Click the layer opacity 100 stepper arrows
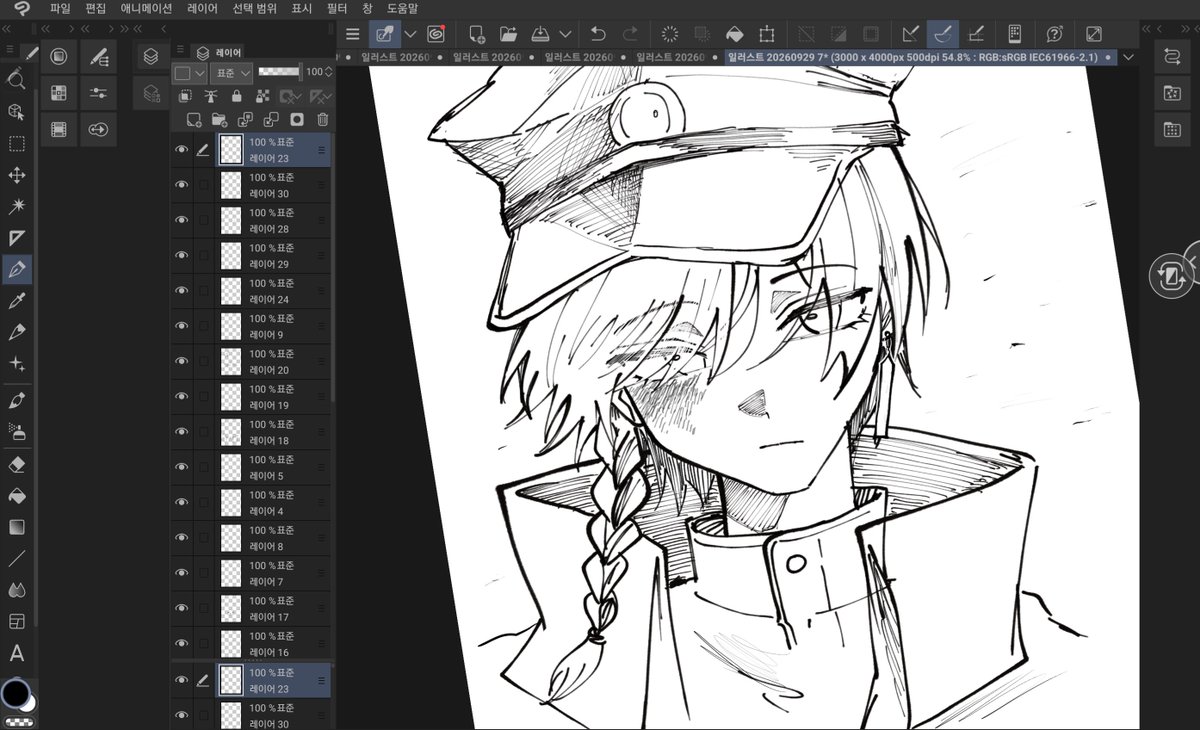 click(329, 73)
